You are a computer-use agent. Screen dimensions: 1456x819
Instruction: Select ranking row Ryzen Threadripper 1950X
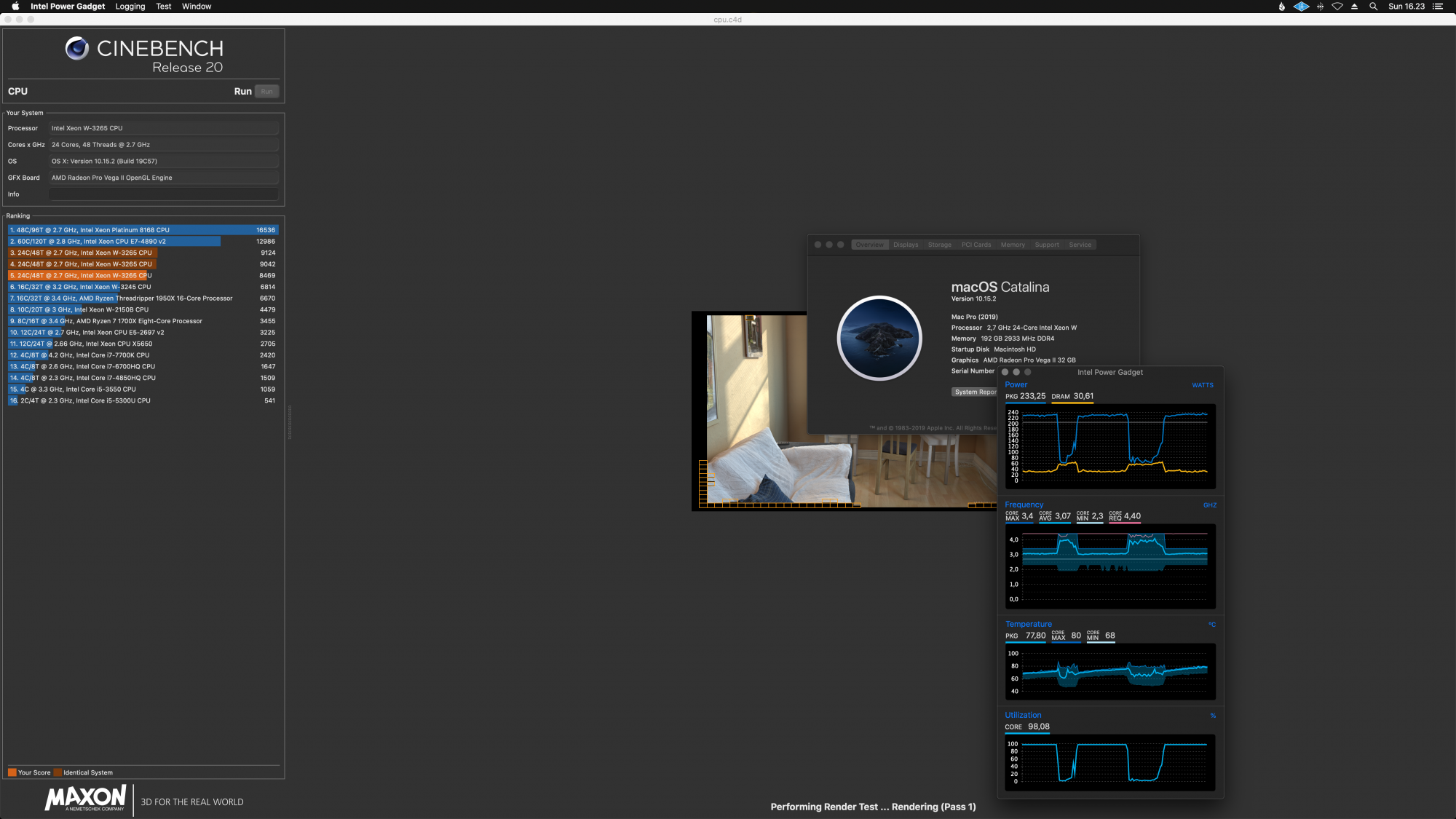(x=143, y=298)
